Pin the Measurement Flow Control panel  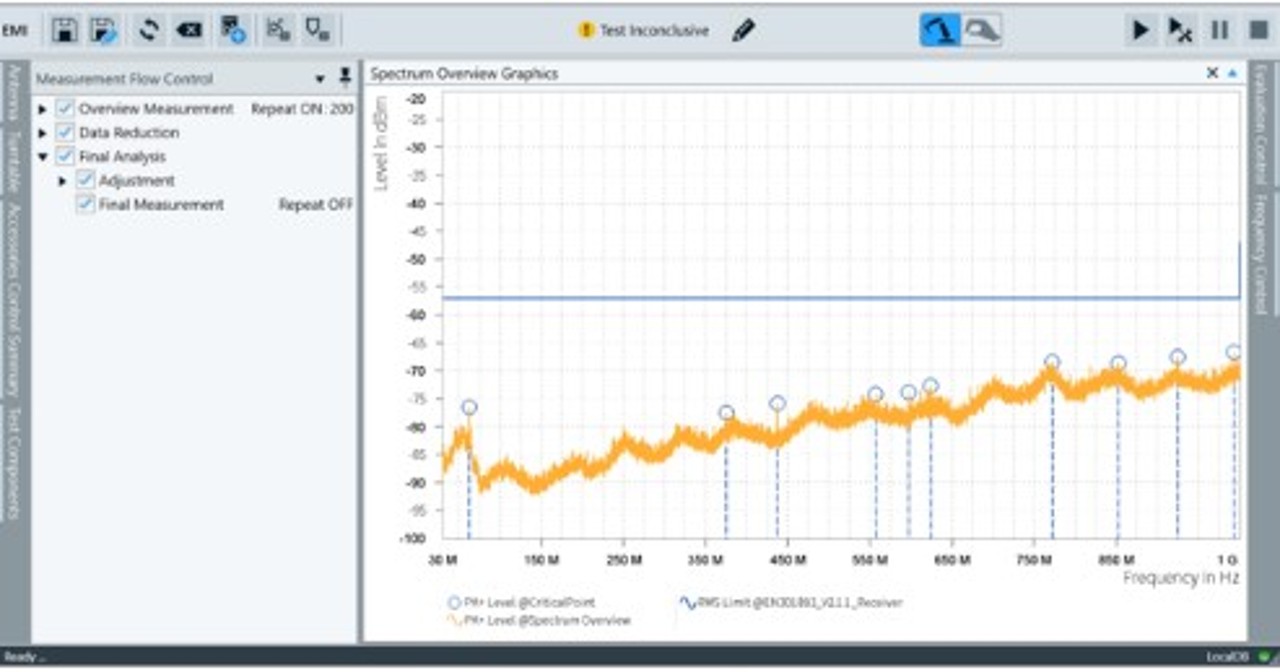(x=345, y=77)
